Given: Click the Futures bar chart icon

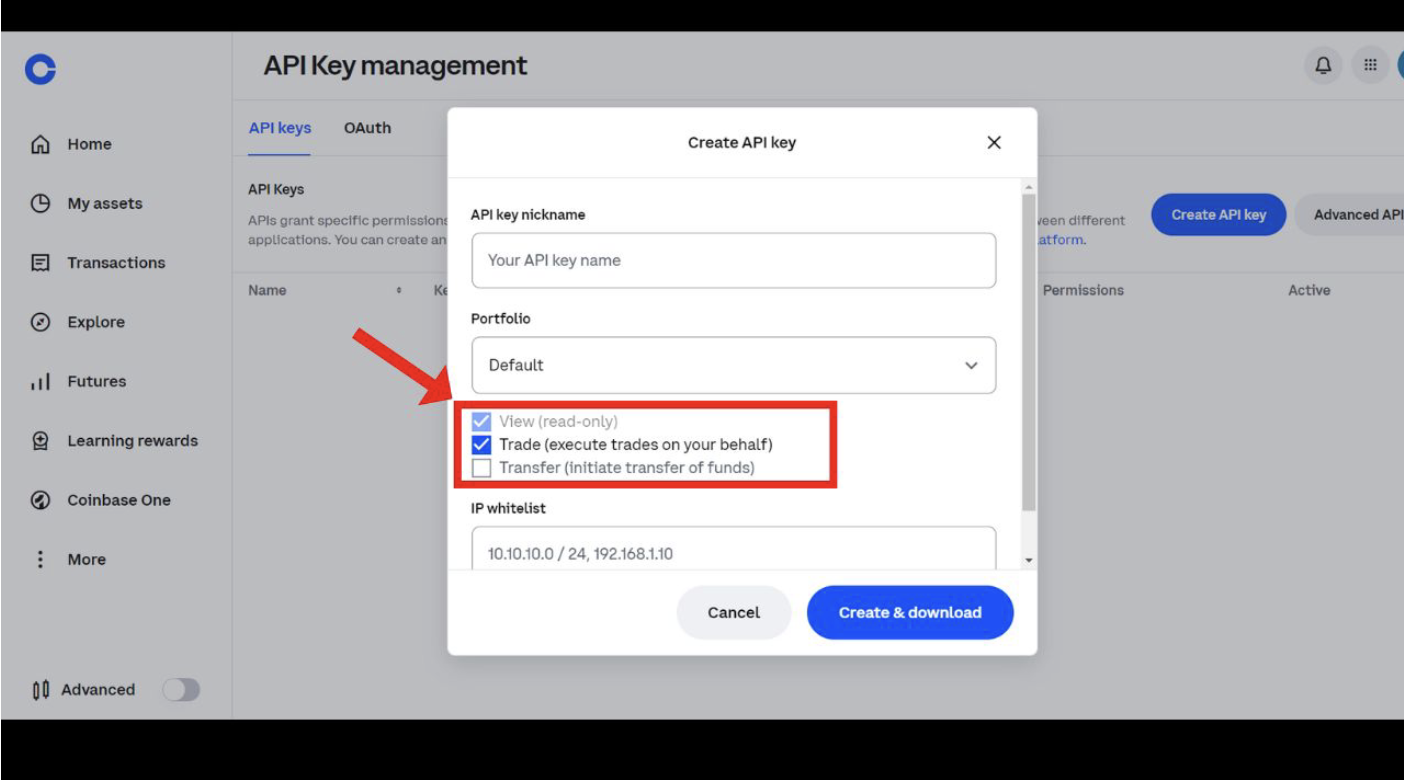Looking at the screenshot, I should (41, 381).
